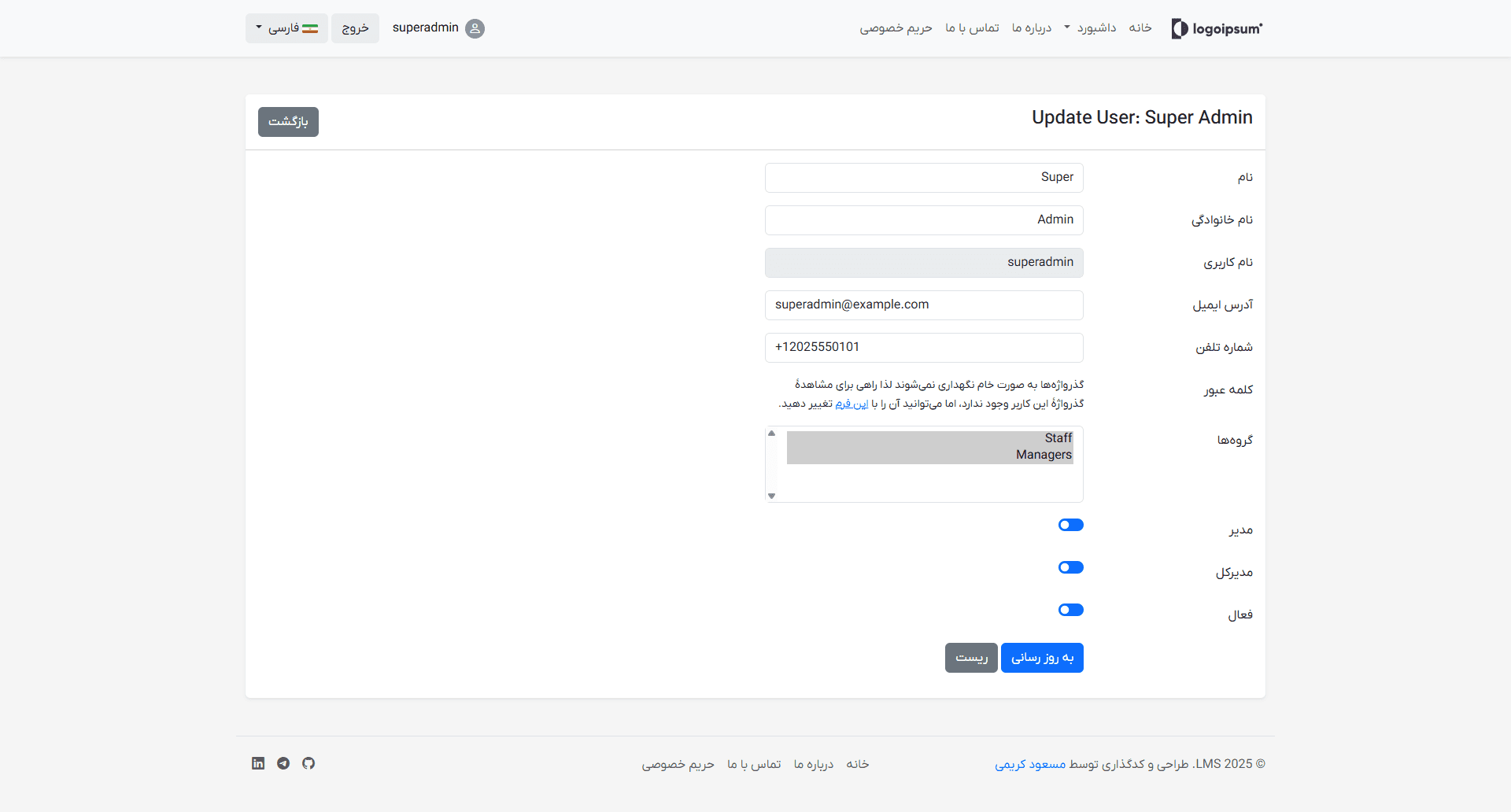Toggle the فعال (active) switch

pyautogui.click(x=1071, y=610)
